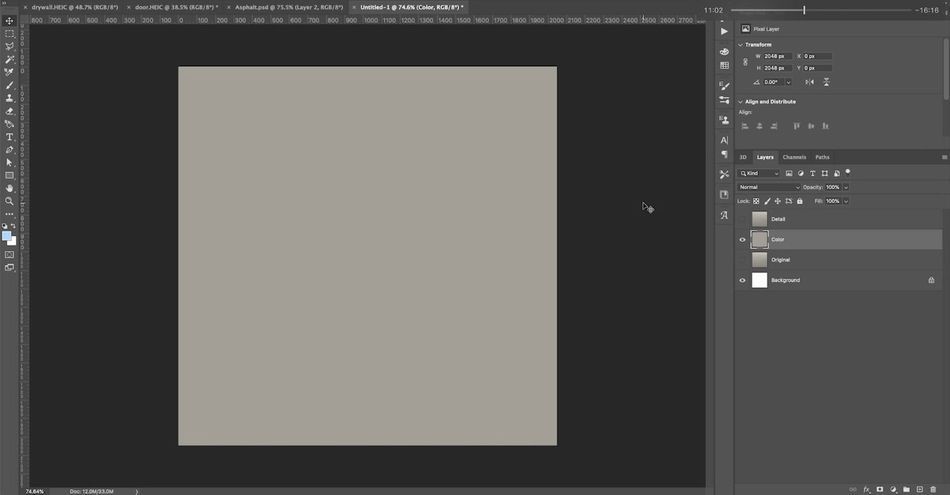Switch to the Paths tab
Image resolution: width=950 pixels, height=495 pixels.
tap(822, 158)
